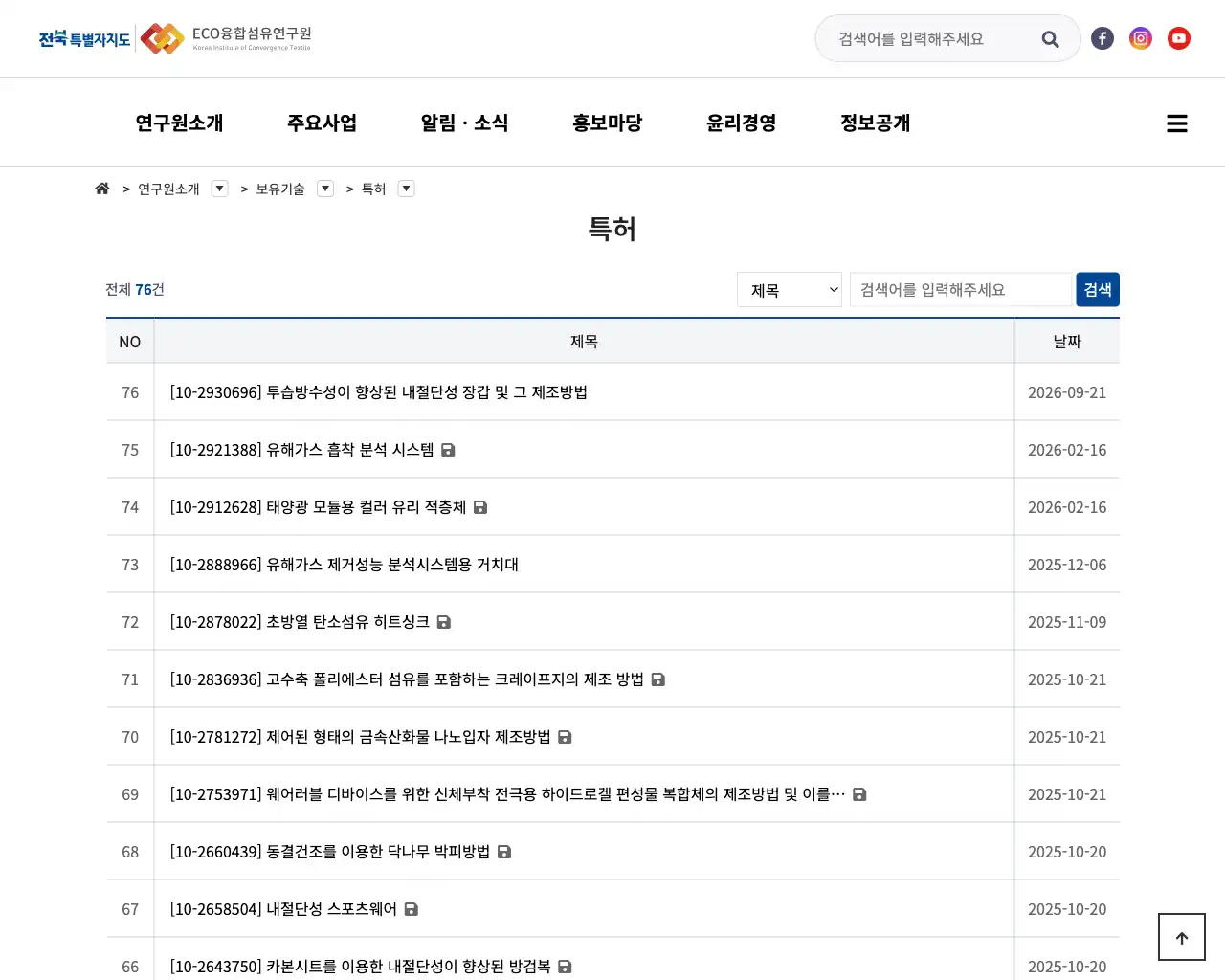1225x980 pixels.
Task: Click file icon beside 초방열 탄소섬유 히트싱크
Action: coord(444,622)
